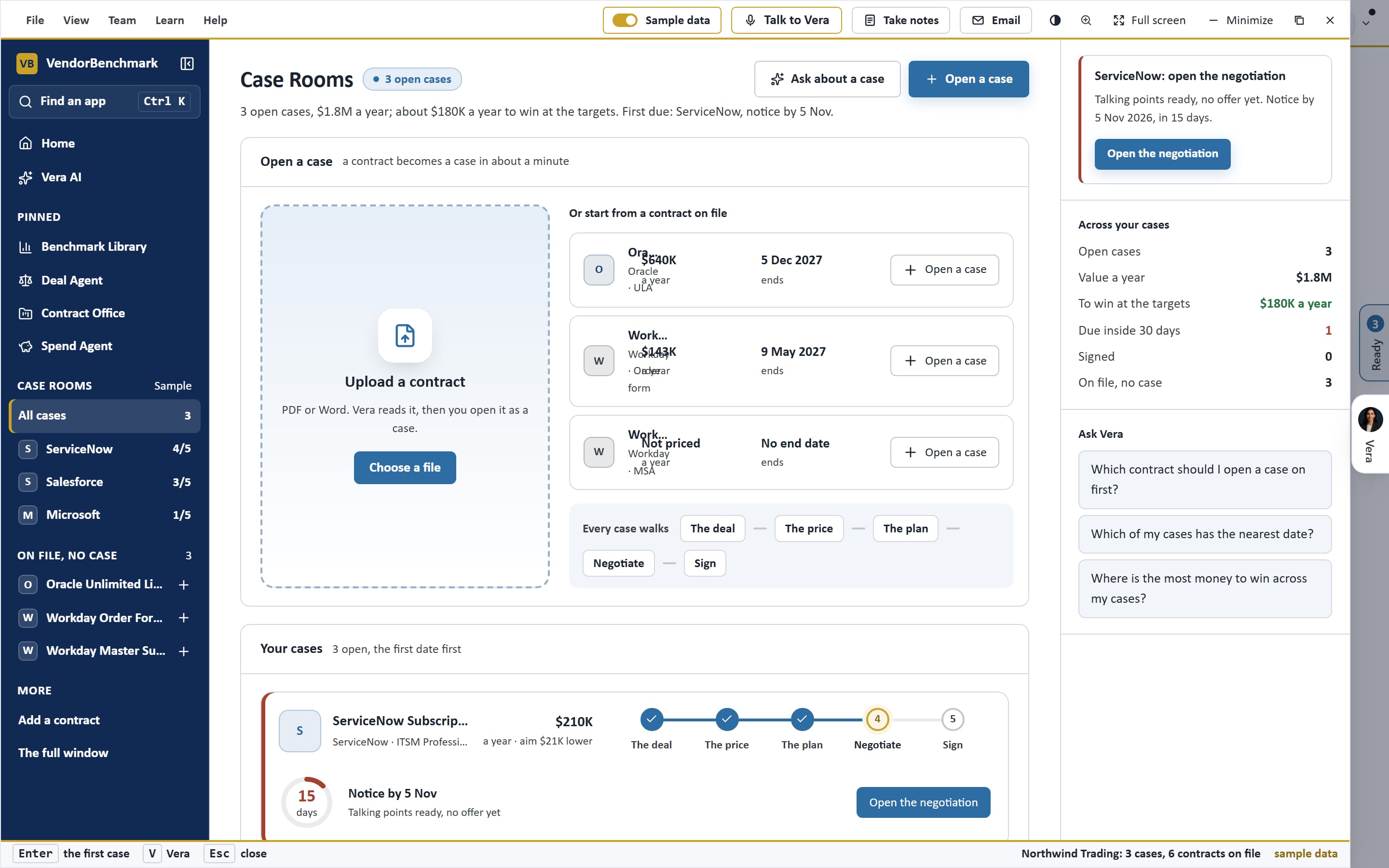Click plus next to Oracle Unlimited Li...
Screen dimensions: 1389x868
coord(184,585)
